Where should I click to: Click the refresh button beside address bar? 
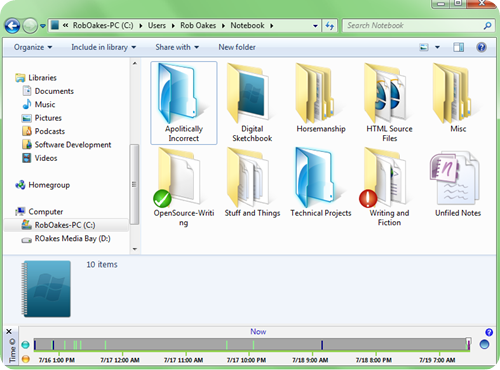(330, 26)
